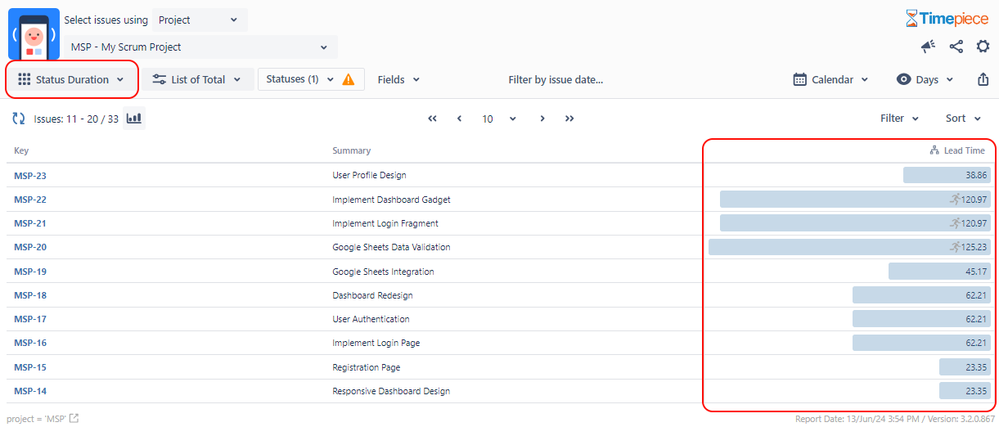
Task: Open the settings gear icon
Action: [x=983, y=47]
